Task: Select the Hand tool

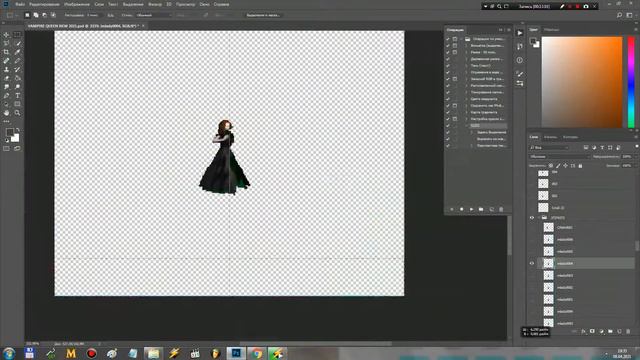Action: (x=6, y=113)
